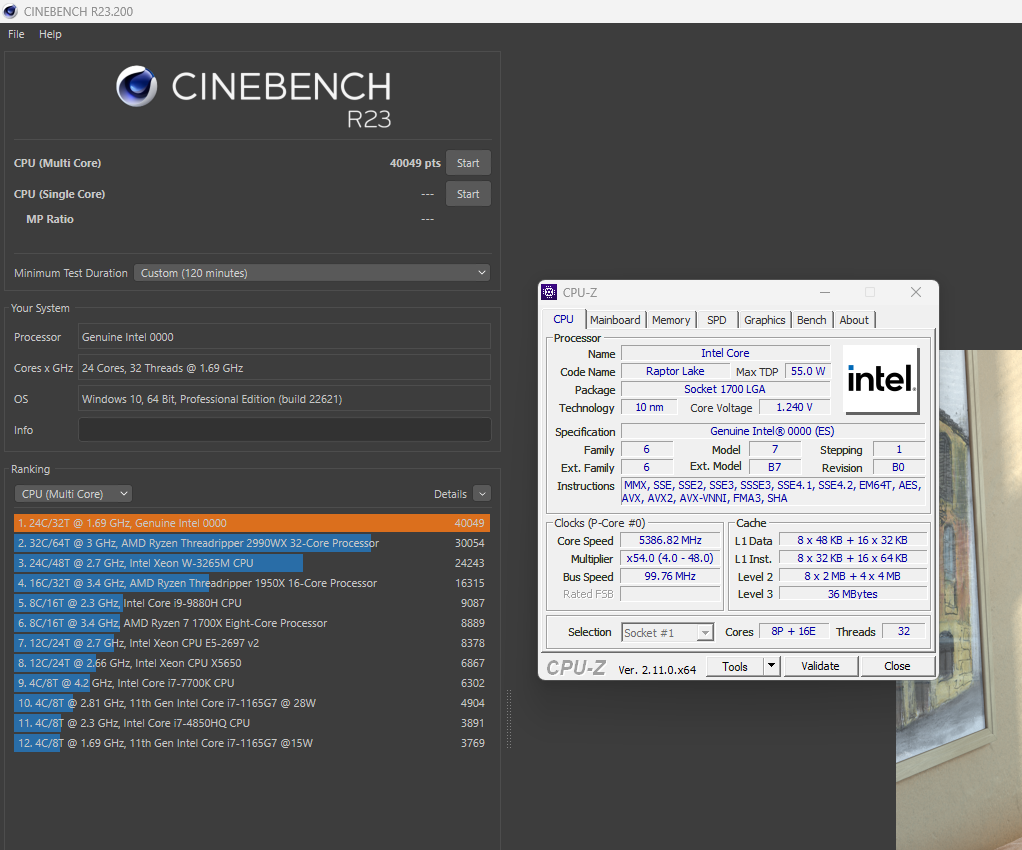Switch to Bench tab in CPU-Z
1022x850 pixels.
(811, 320)
